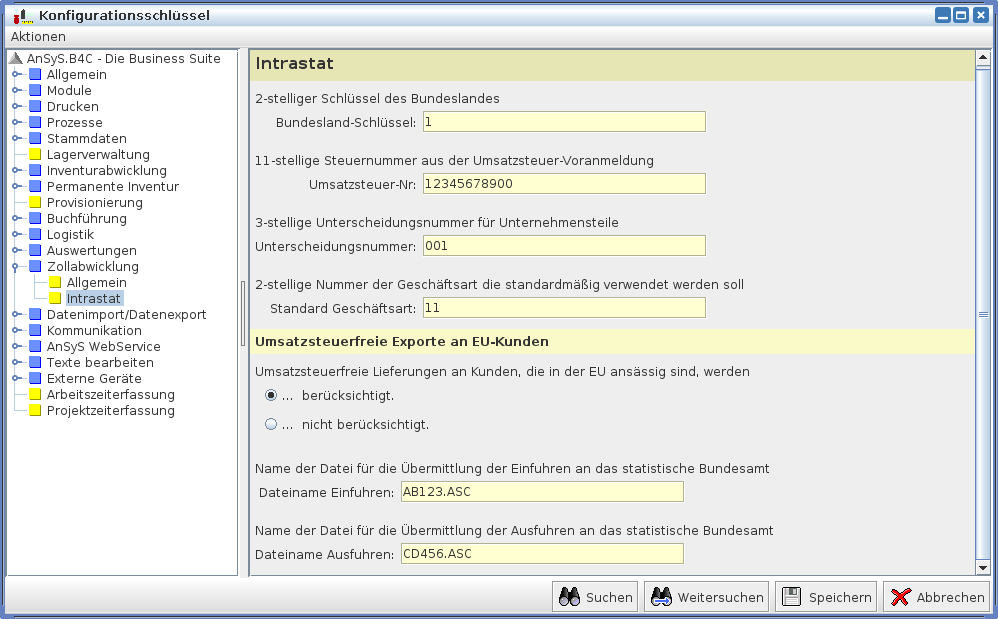Image resolution: width=998 pixels, height=619 pixels.
Task: Click the yellow Arbeitszeiterfassung icon
Action: (35, 395)
